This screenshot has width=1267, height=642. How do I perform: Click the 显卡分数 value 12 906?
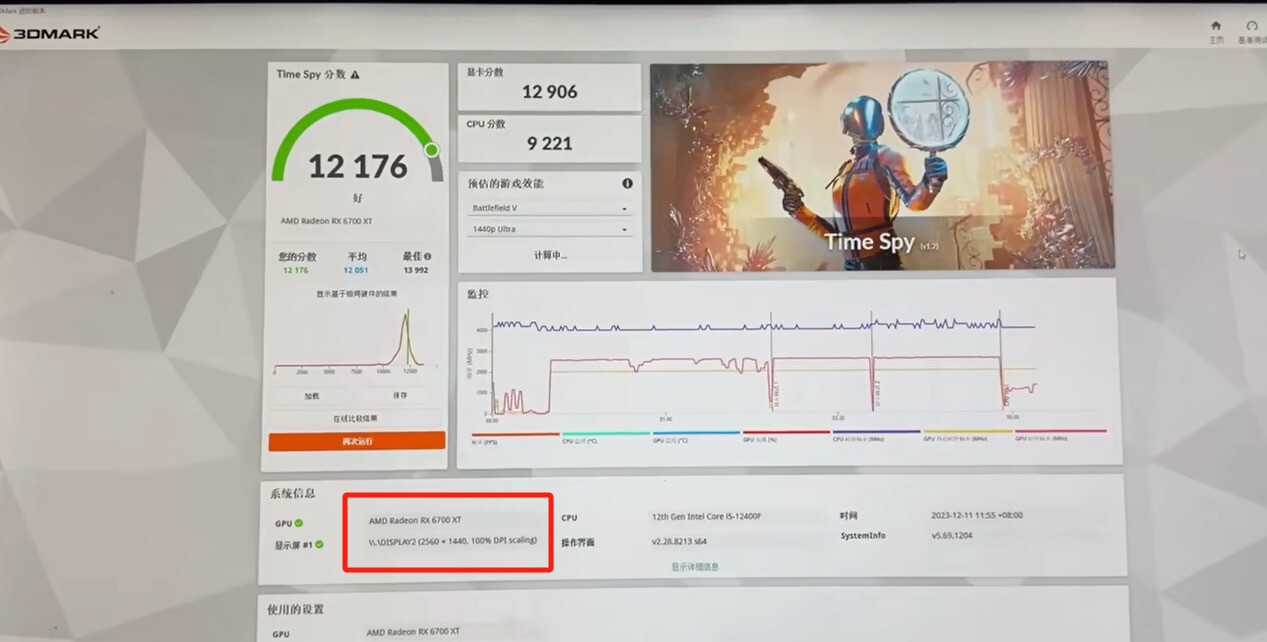(x=550, y=92)
